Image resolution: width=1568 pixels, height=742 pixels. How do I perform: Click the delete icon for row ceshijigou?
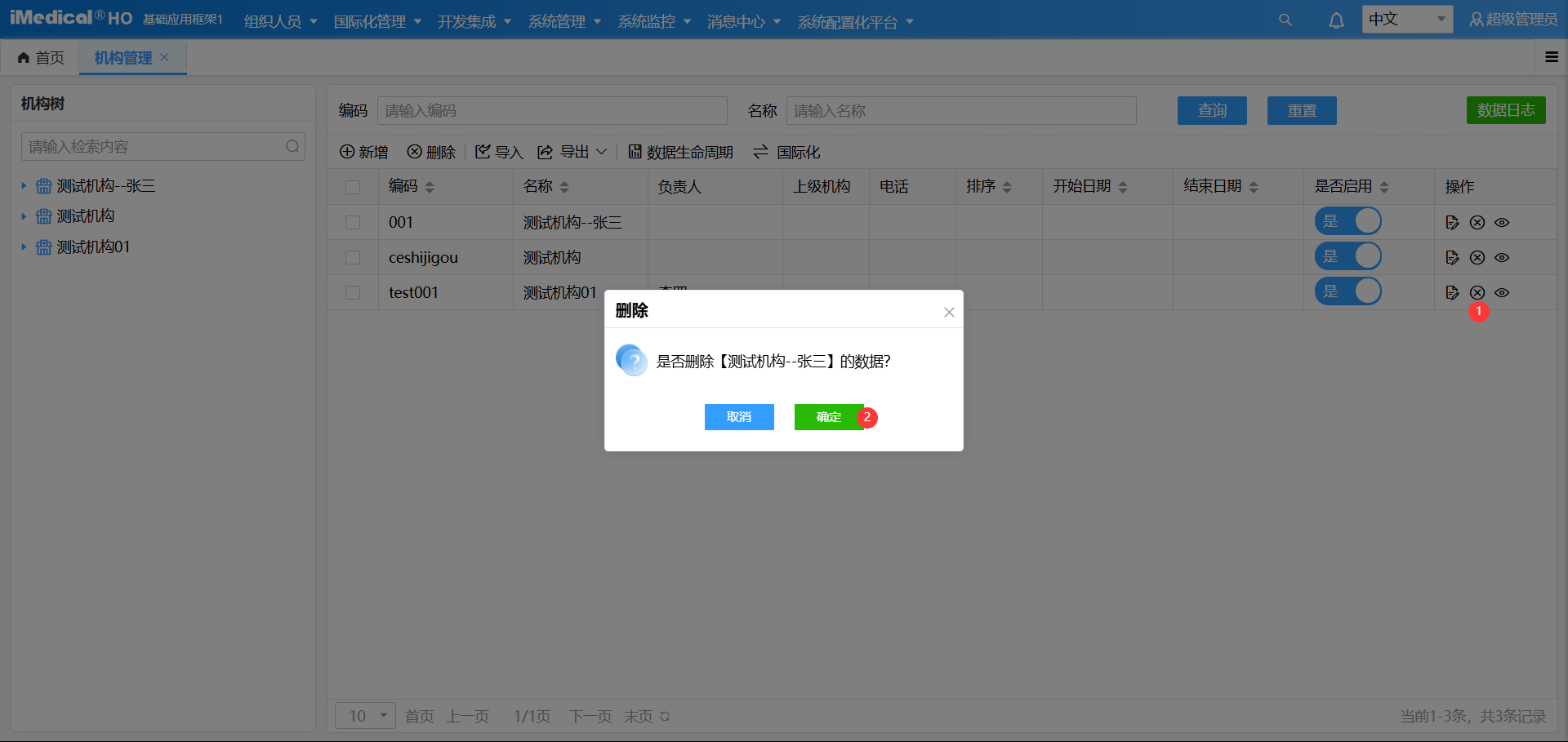point(1477,257)
